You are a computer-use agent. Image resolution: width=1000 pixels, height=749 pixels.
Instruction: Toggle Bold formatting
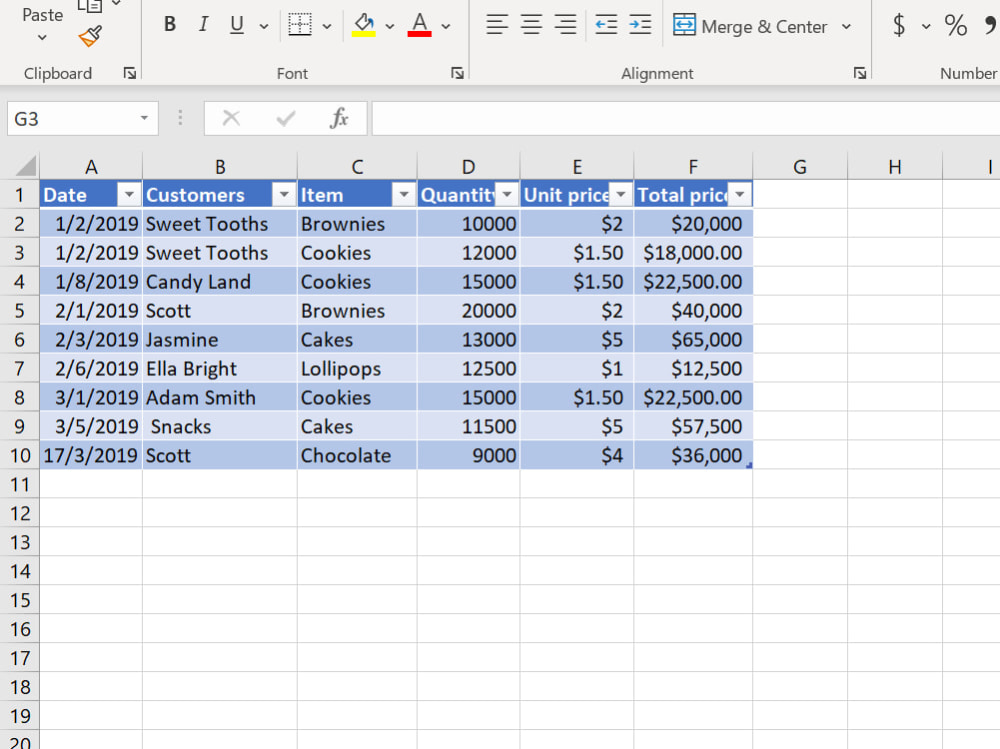170,24
